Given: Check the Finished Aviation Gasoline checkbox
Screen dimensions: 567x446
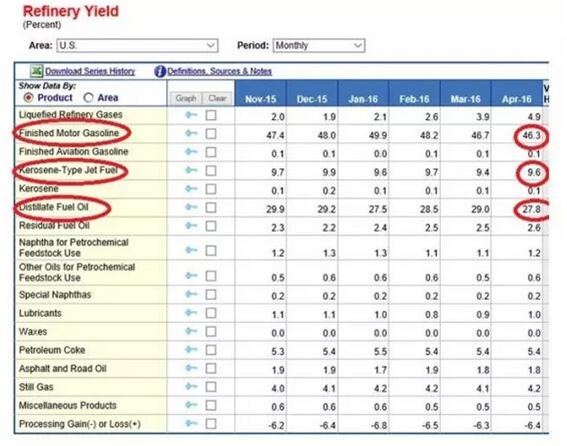Looking at the screenshot, I should pos(211,152).
